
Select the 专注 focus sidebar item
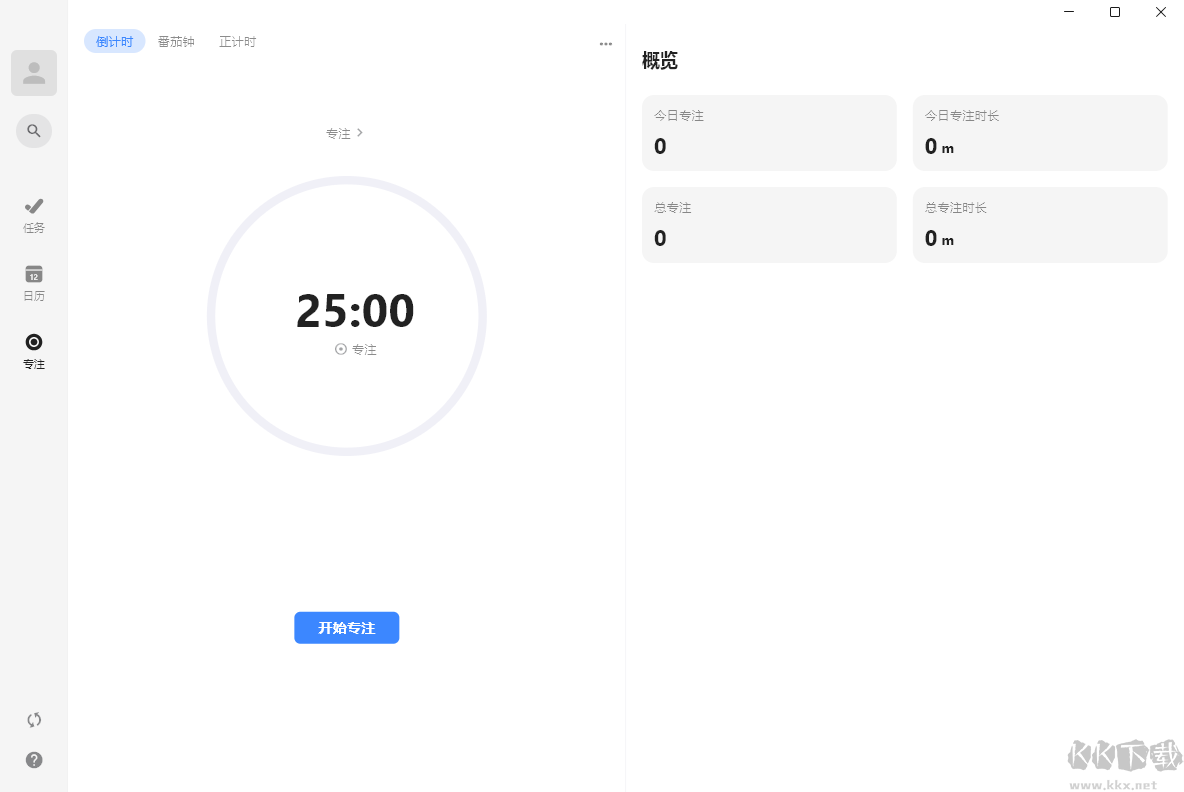coord(34,352)
